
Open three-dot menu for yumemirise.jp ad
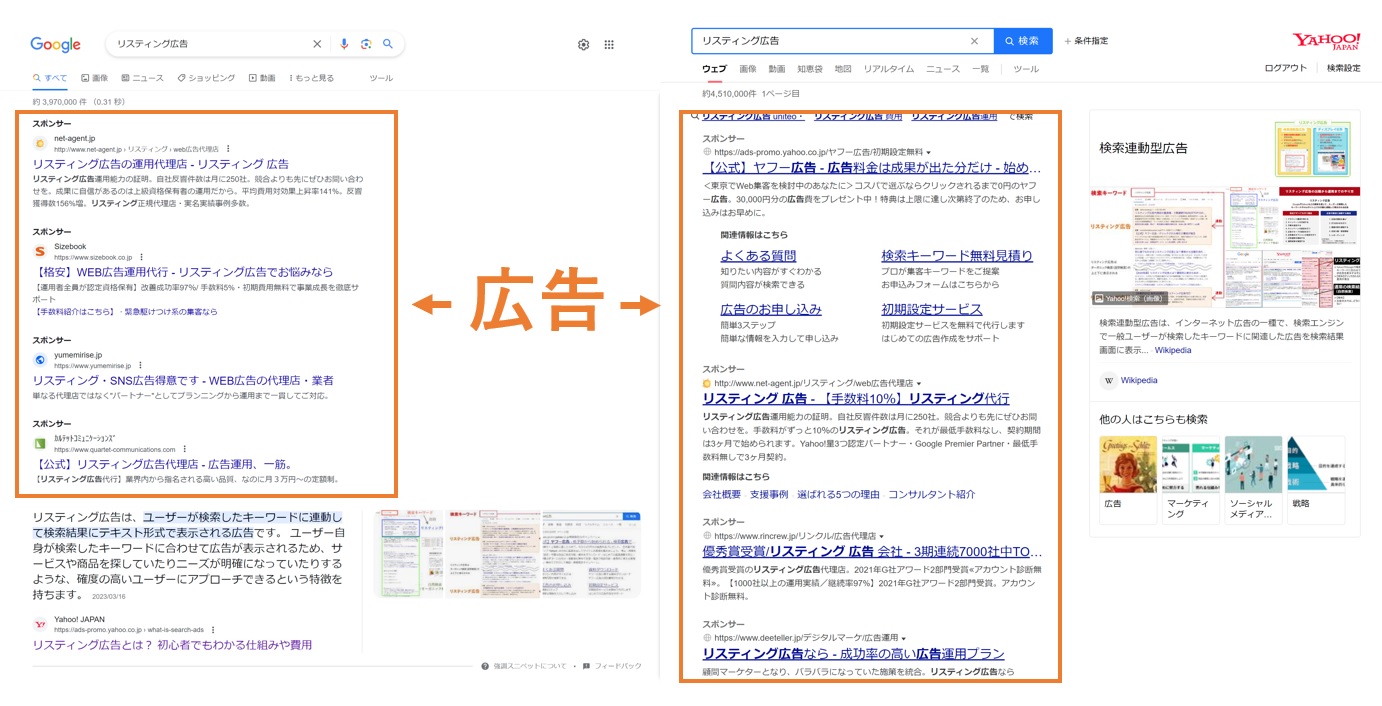point(140,366)
